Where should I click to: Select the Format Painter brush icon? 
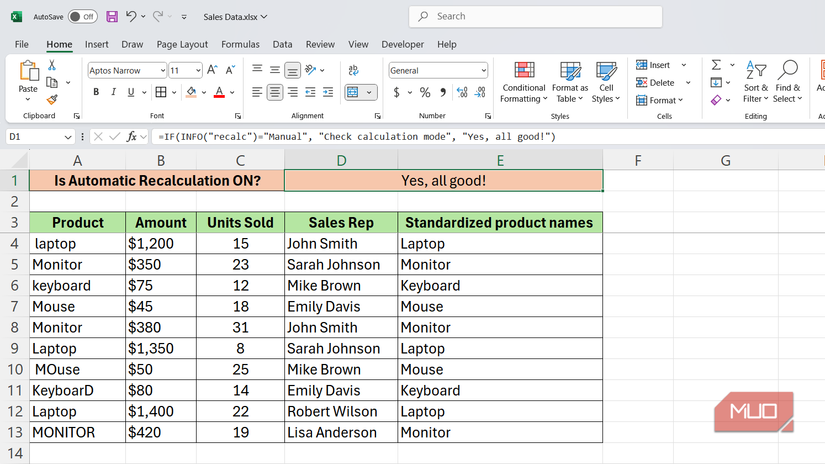(x=52, y=99)
